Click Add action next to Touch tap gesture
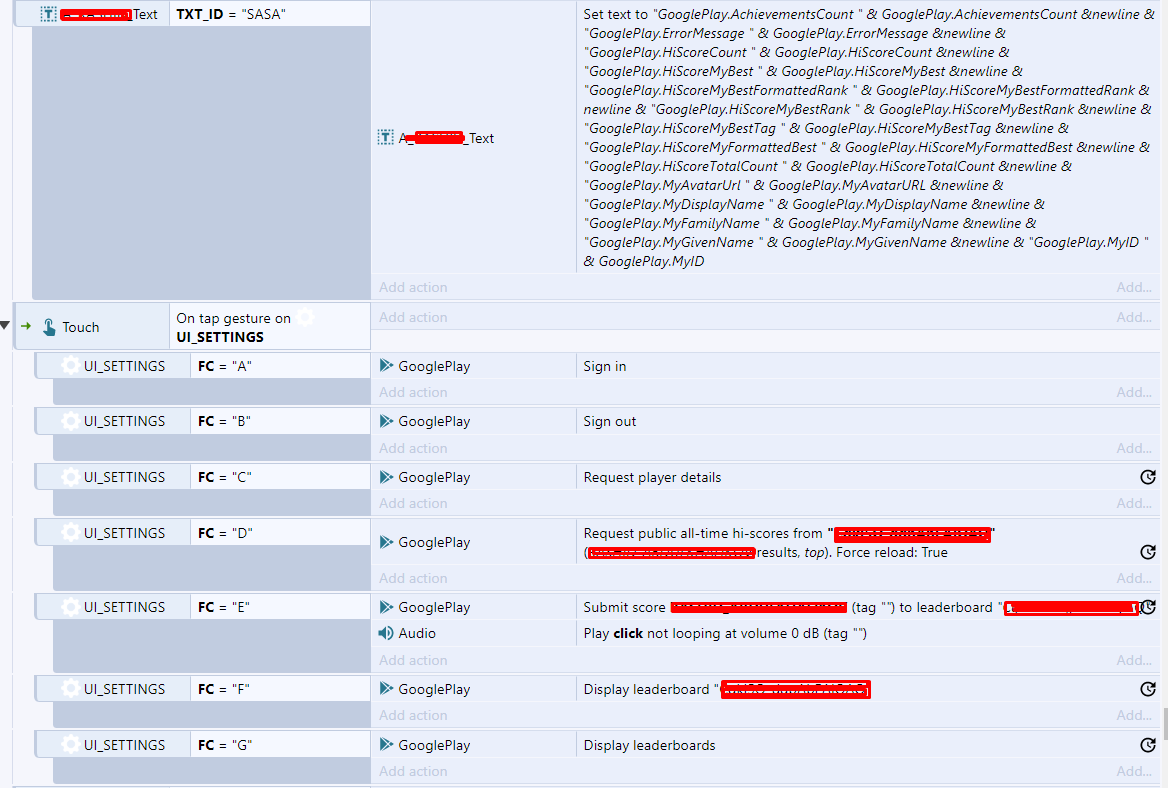 click(413, 317)
